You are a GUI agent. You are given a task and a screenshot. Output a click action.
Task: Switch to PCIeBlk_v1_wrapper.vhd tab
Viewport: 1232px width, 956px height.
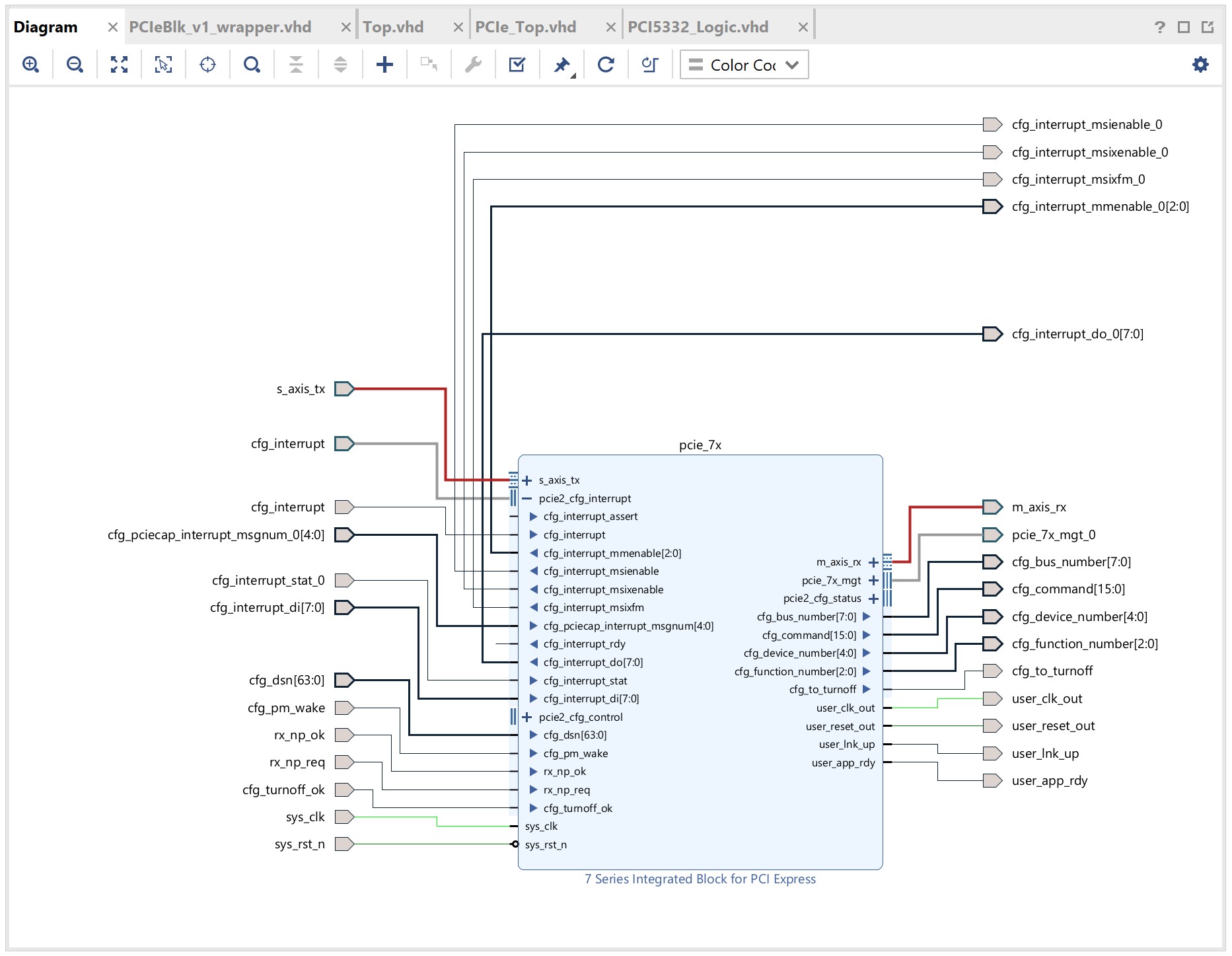(220, 27)
